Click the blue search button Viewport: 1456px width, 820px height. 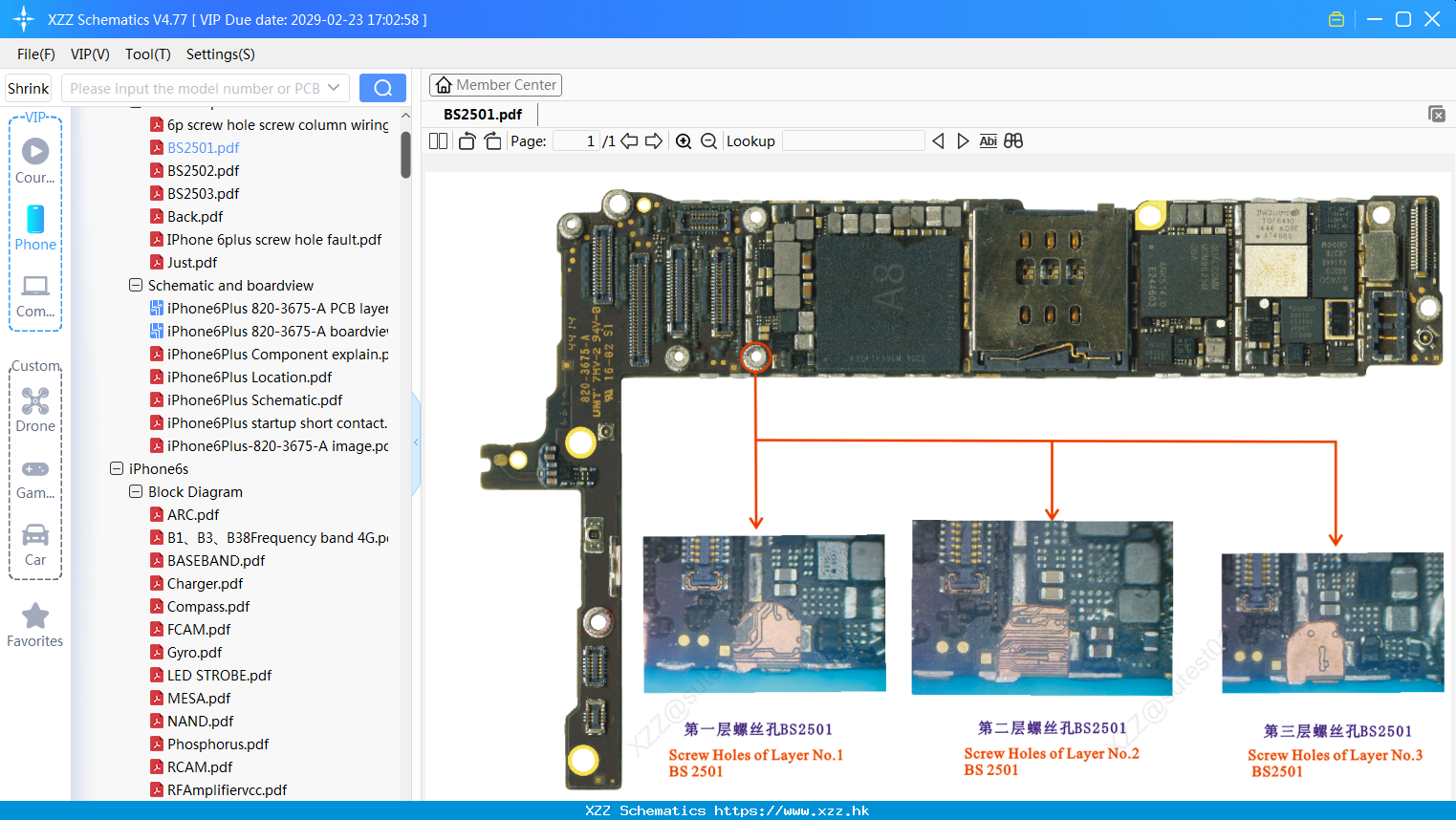[382, 88]
